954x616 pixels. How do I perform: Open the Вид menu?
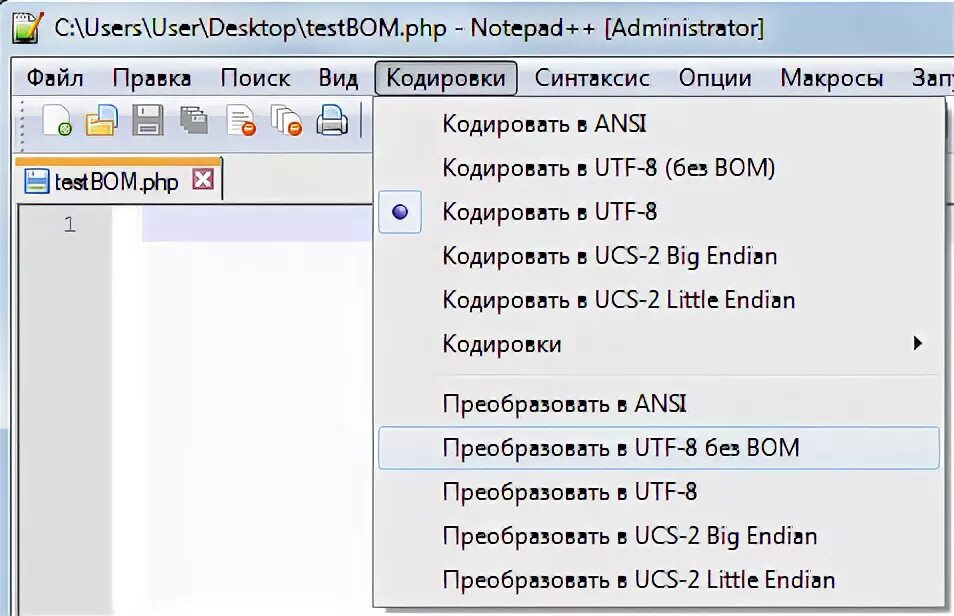point(338,79)
